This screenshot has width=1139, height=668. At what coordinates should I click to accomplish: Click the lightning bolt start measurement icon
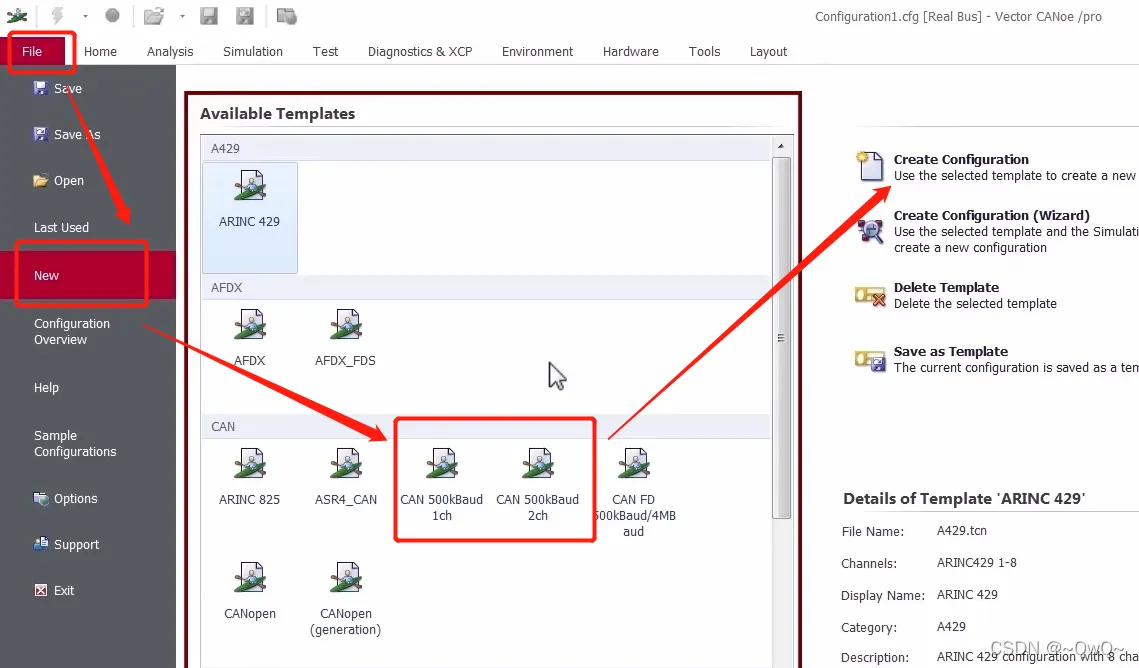coord(57,16)
